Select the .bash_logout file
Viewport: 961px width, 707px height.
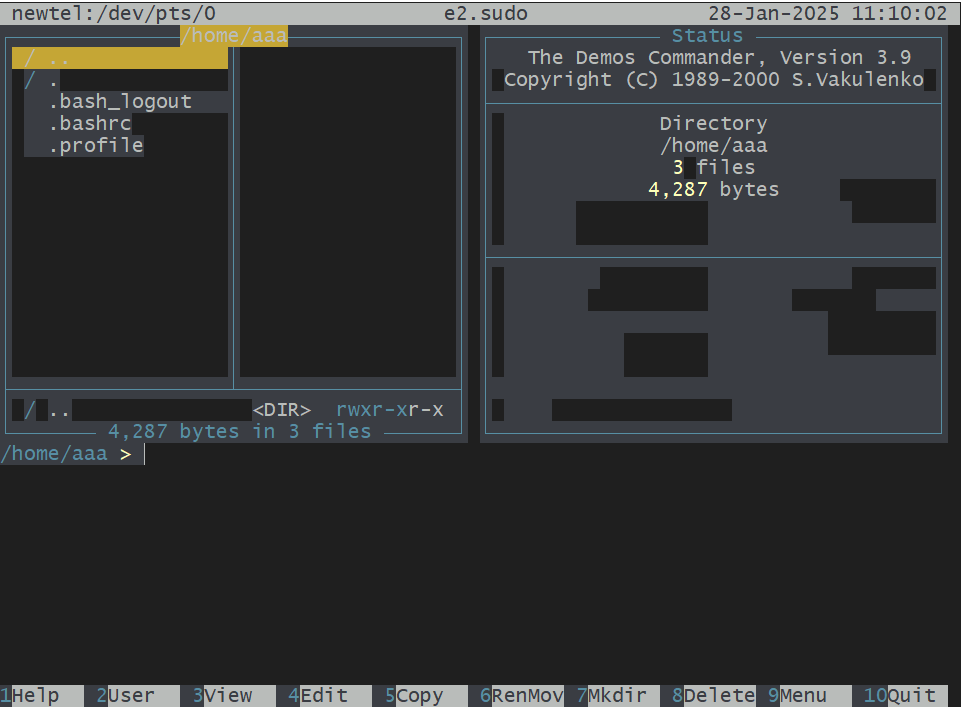[120, 102]
